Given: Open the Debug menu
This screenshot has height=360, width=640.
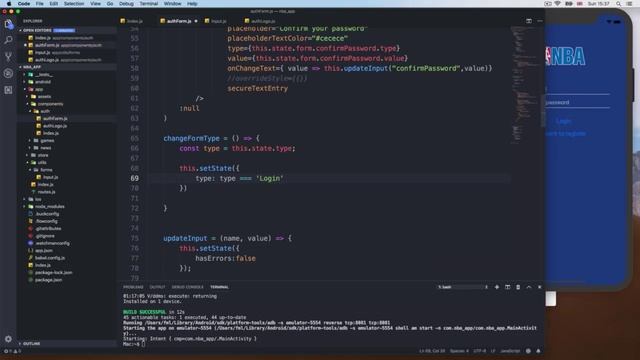Looking at the screenshot, I should pos(126,4).
